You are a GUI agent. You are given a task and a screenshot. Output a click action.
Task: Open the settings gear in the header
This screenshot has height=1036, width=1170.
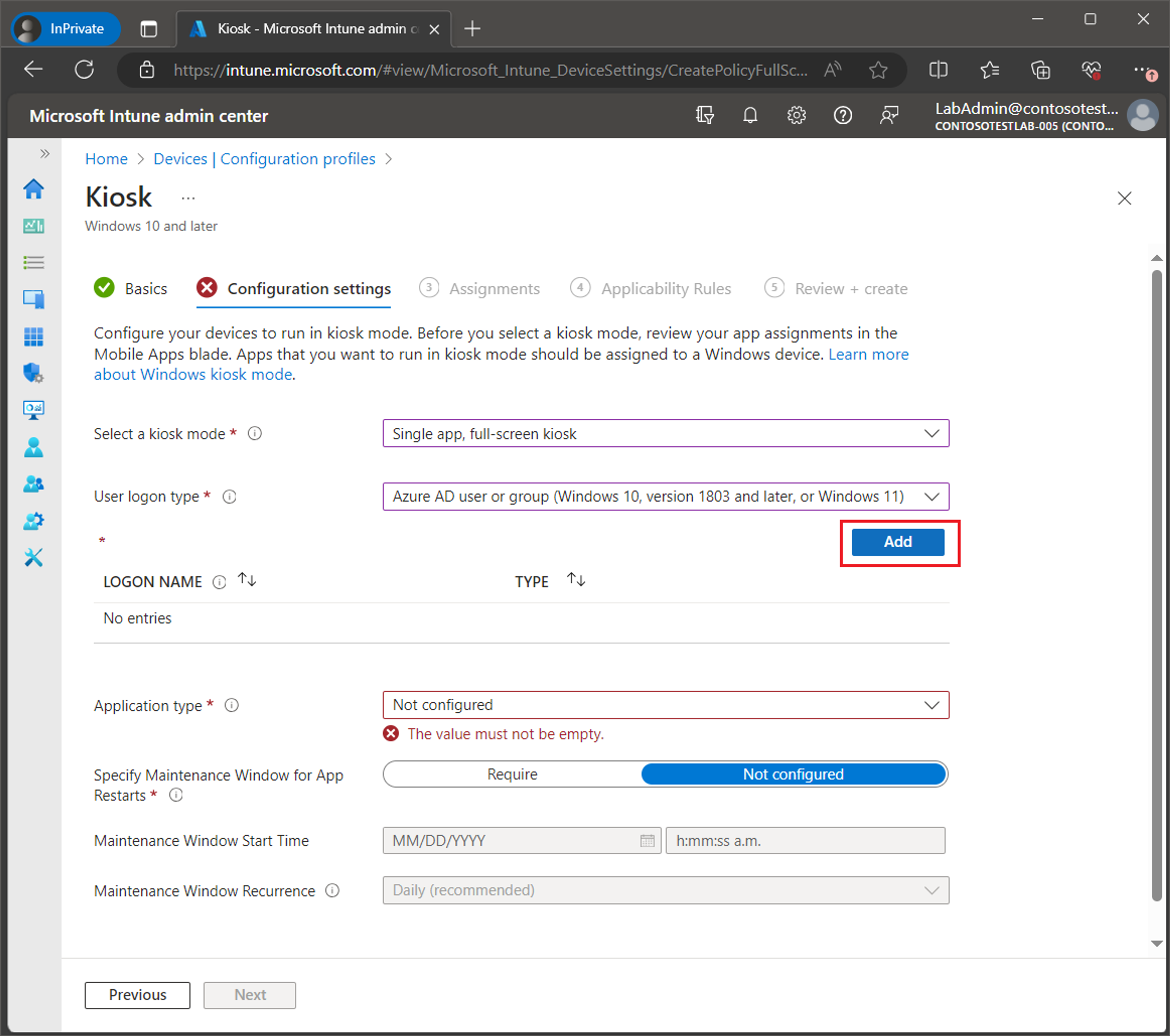pos(796,115)
